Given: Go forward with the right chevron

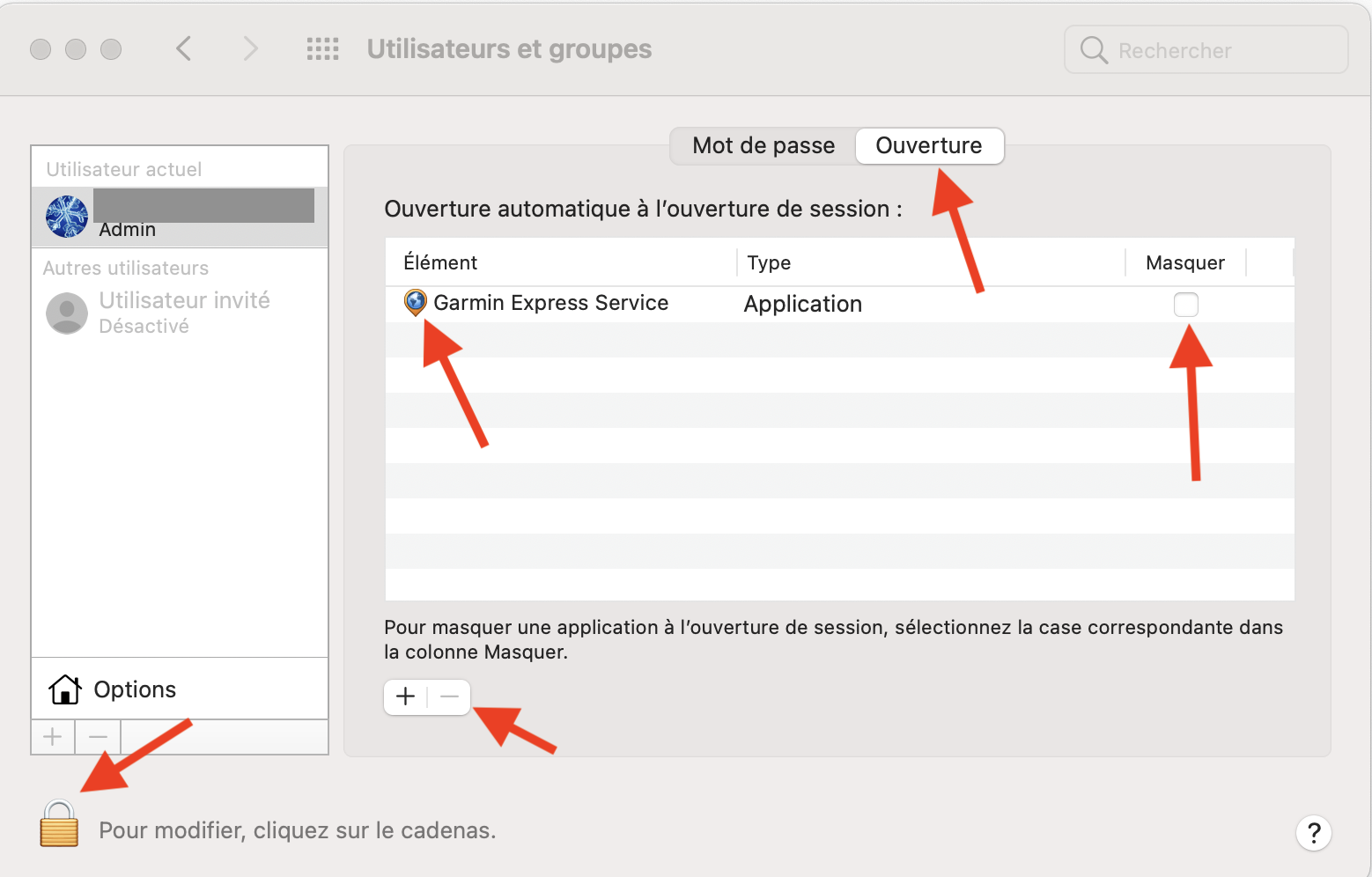Looking at the screenshot, I should 250,48.
